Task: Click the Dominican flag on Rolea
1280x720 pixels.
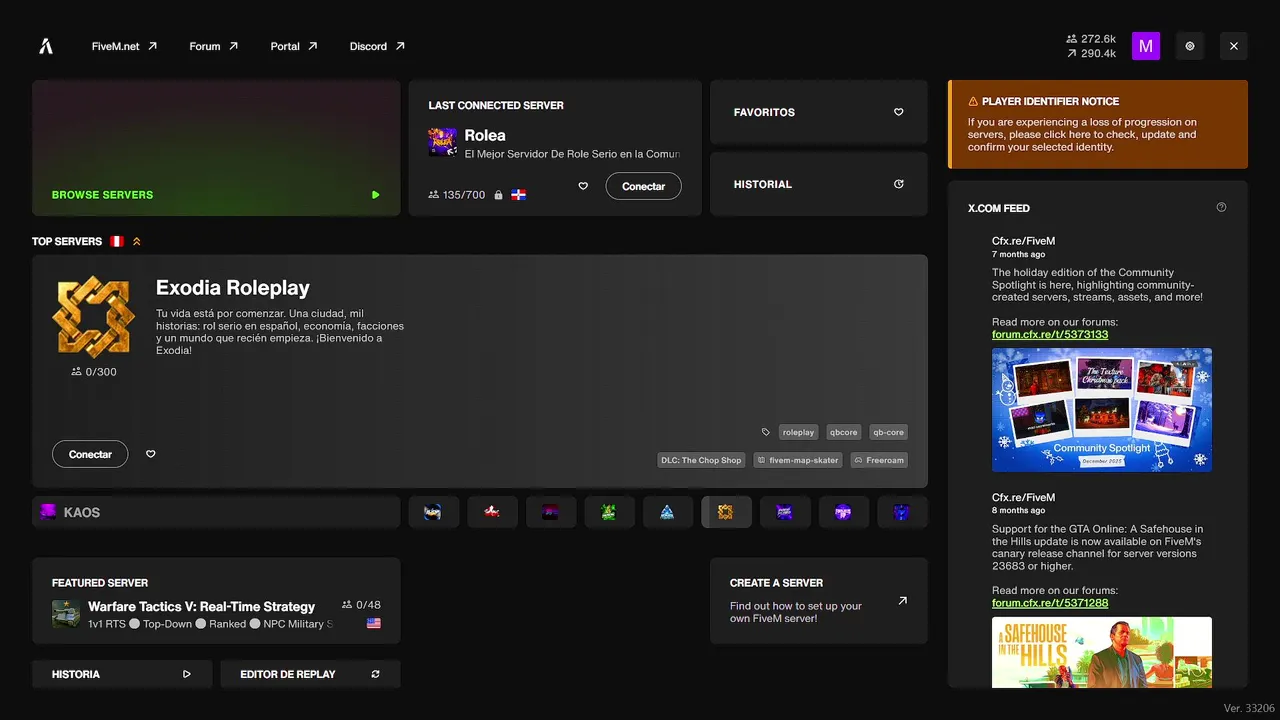Action: (519, 195)
